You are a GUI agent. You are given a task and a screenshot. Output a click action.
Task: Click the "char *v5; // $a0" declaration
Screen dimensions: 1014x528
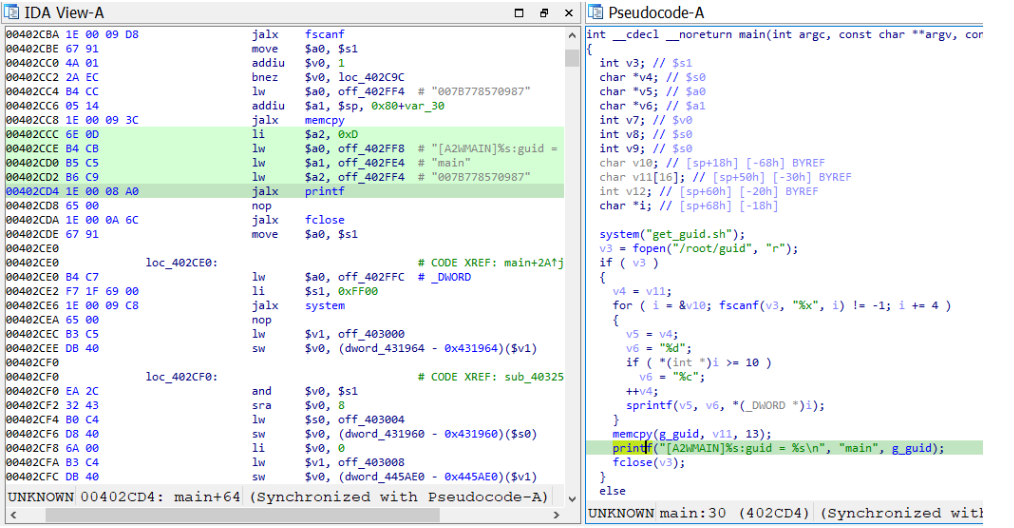pos(653,91)
